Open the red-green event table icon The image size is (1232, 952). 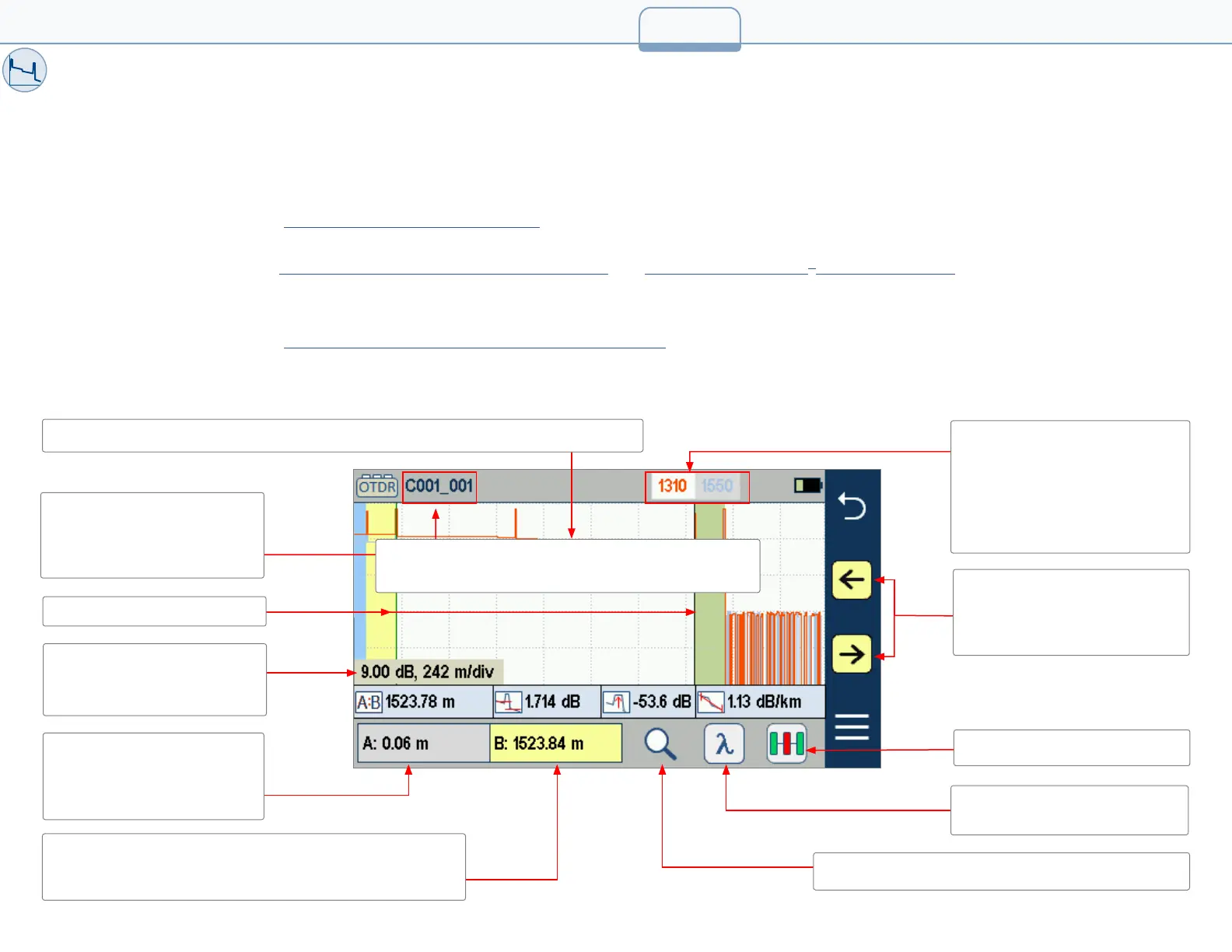pos(786,744)
